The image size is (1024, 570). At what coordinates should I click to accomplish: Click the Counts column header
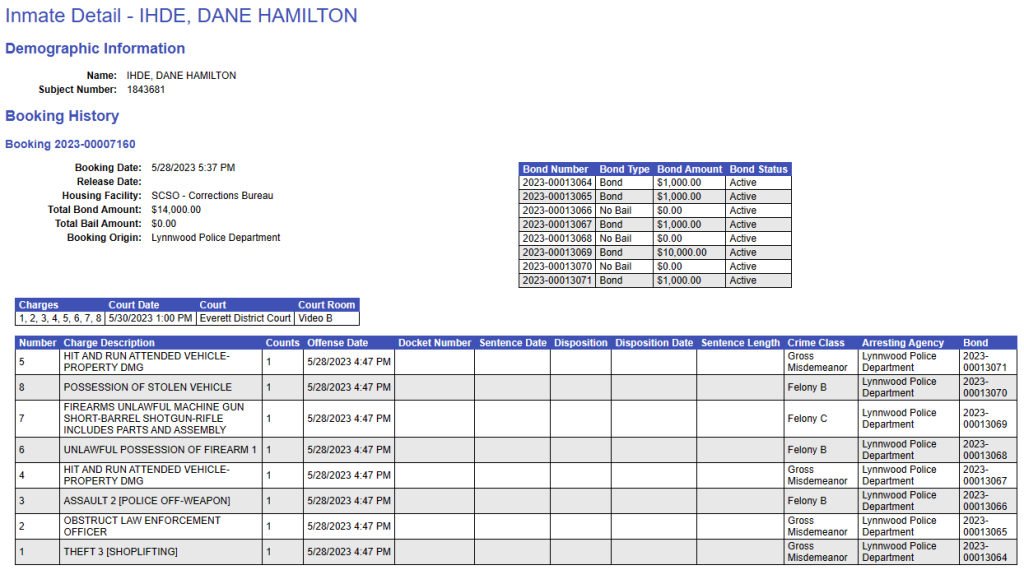coord(282,343)
